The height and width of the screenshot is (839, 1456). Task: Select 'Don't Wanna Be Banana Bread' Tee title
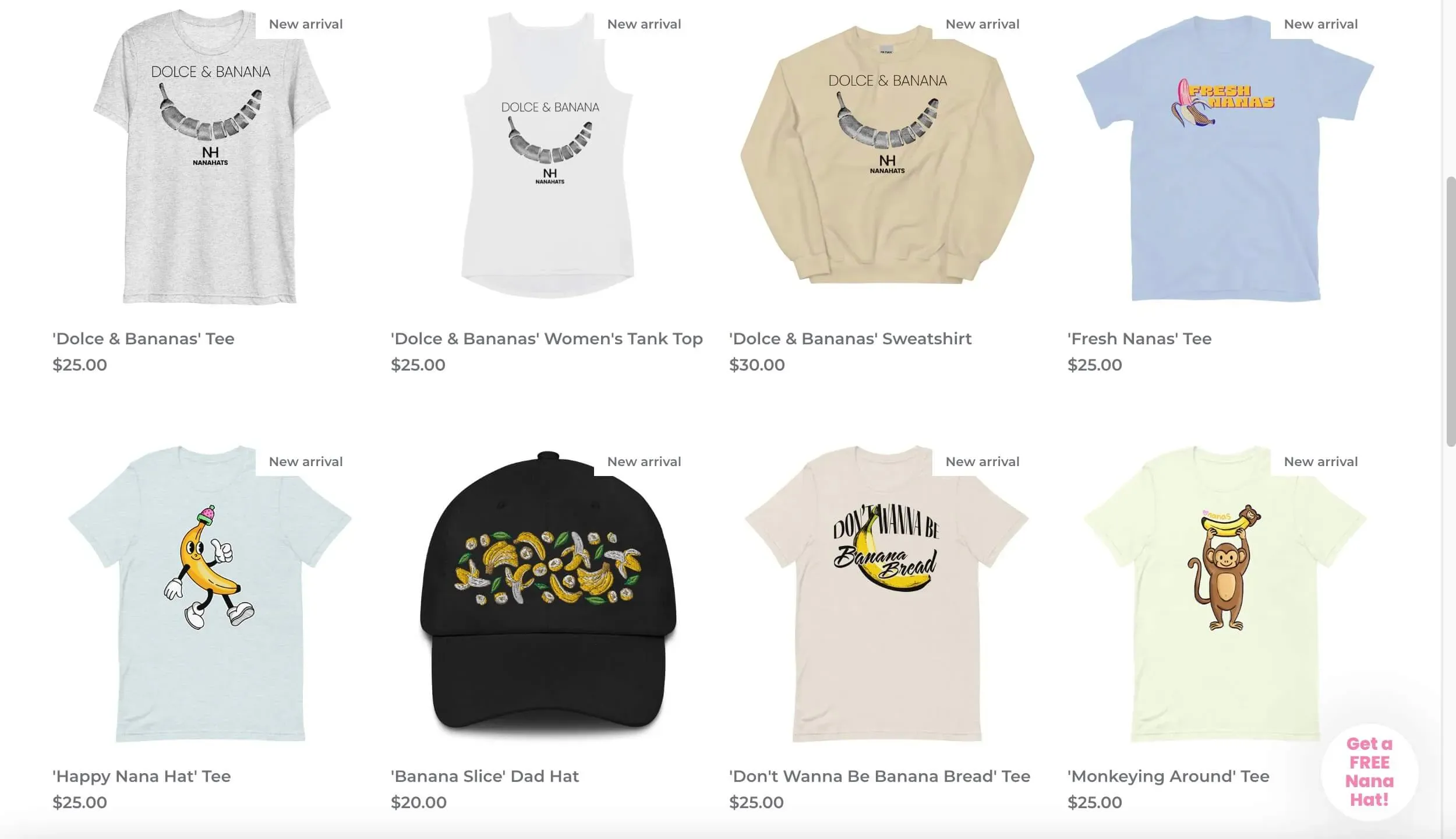point(879,776)
